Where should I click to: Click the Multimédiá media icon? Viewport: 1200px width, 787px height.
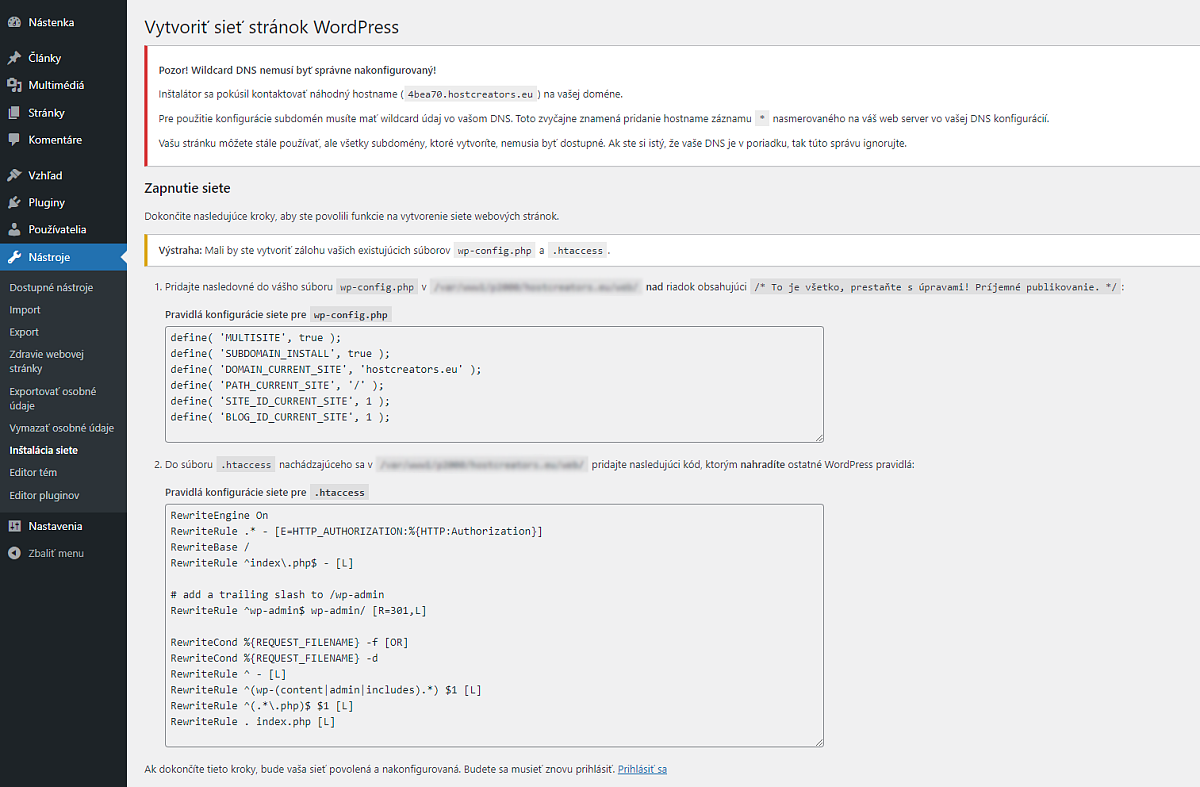(x=14, y=85)
